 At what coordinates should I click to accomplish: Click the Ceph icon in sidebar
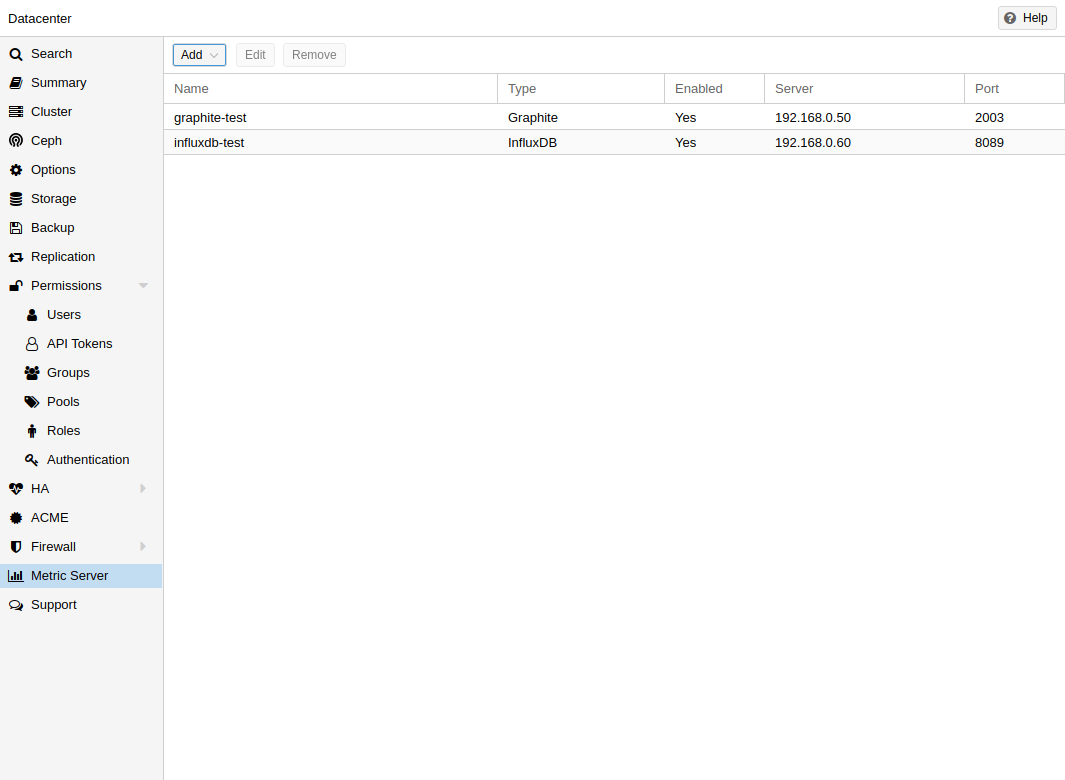tap(15, 141)
